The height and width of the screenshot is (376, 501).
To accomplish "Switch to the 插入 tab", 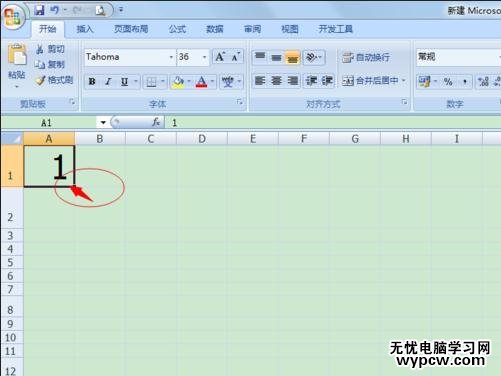I will (x=85, y=29).
